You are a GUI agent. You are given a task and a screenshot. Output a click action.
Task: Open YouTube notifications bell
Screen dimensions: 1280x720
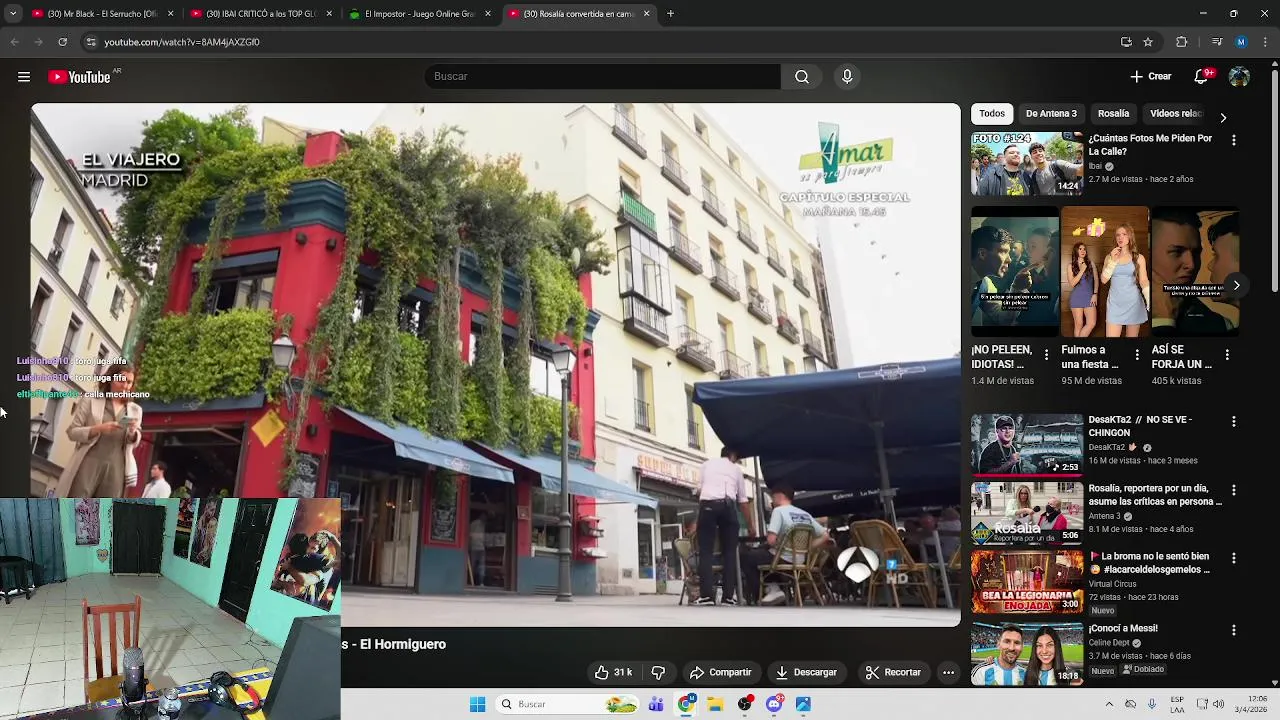click(x=1202, y=77)
